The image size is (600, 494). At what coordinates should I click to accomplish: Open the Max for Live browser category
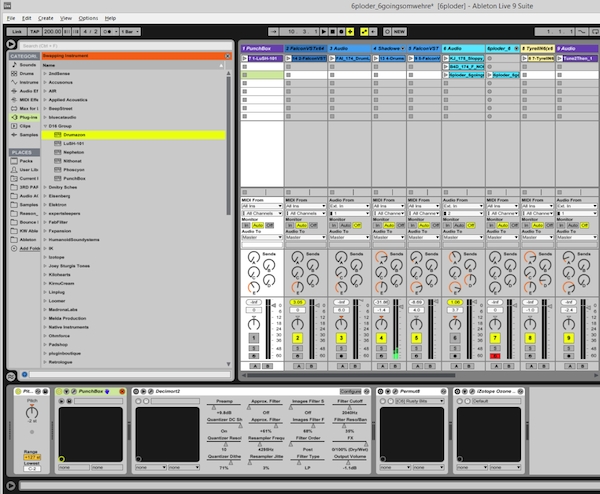tap(24, 109)
